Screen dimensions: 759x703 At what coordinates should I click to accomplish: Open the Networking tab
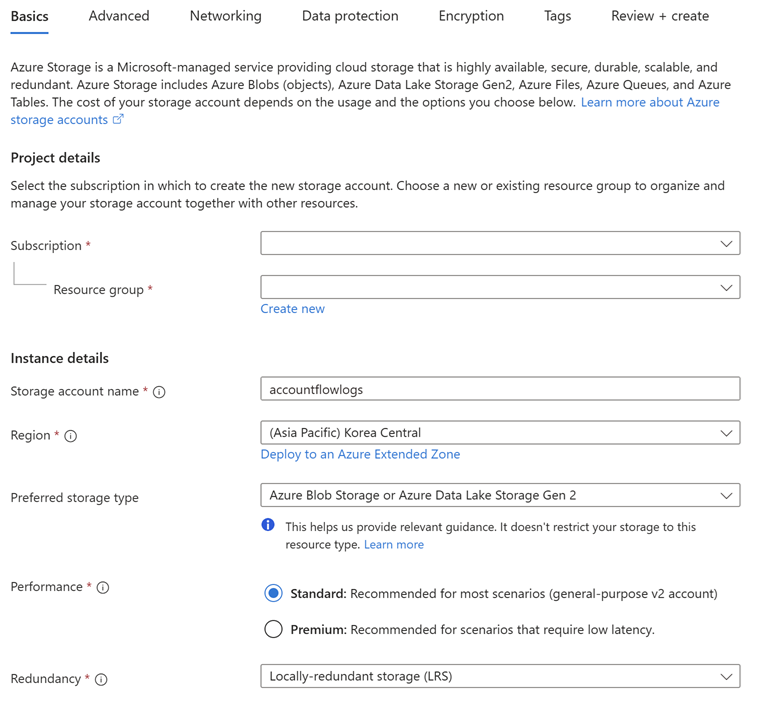(226, 16)
